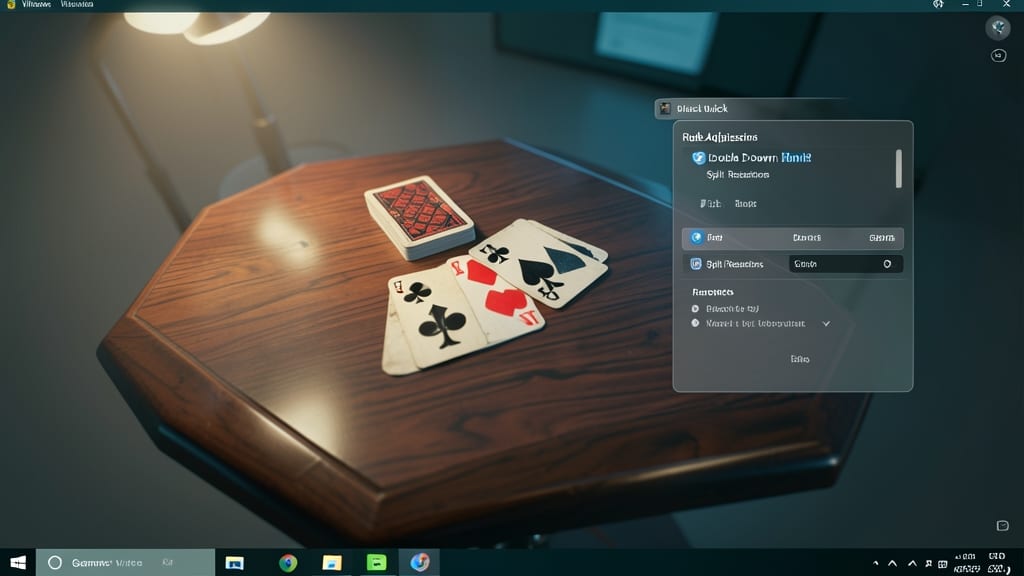Select the second tab below Double Down
The image size is (1024, 576).
tap(745, 204)
